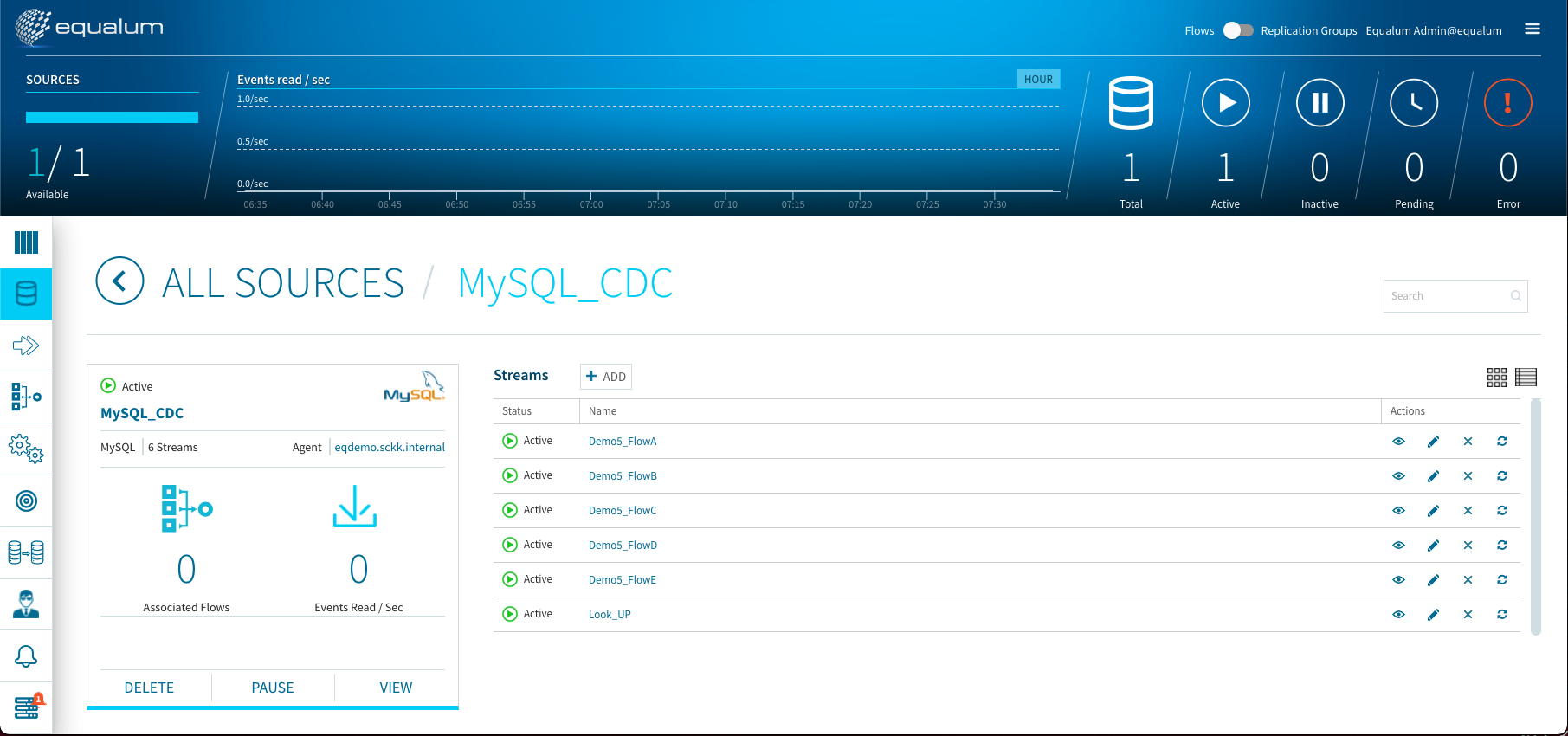
Task: Click the HOUR range selector on chart
Action: click(1038, 80)
